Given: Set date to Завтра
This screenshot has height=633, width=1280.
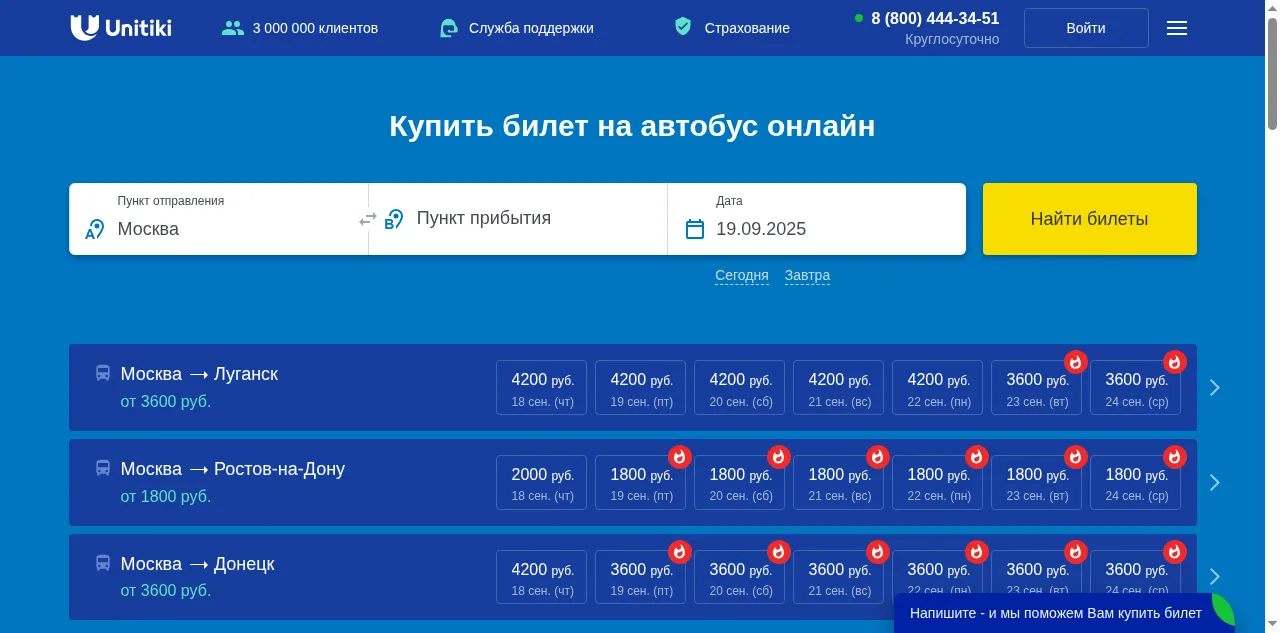Looking at the screenshot, I should (x=807, y=275).
